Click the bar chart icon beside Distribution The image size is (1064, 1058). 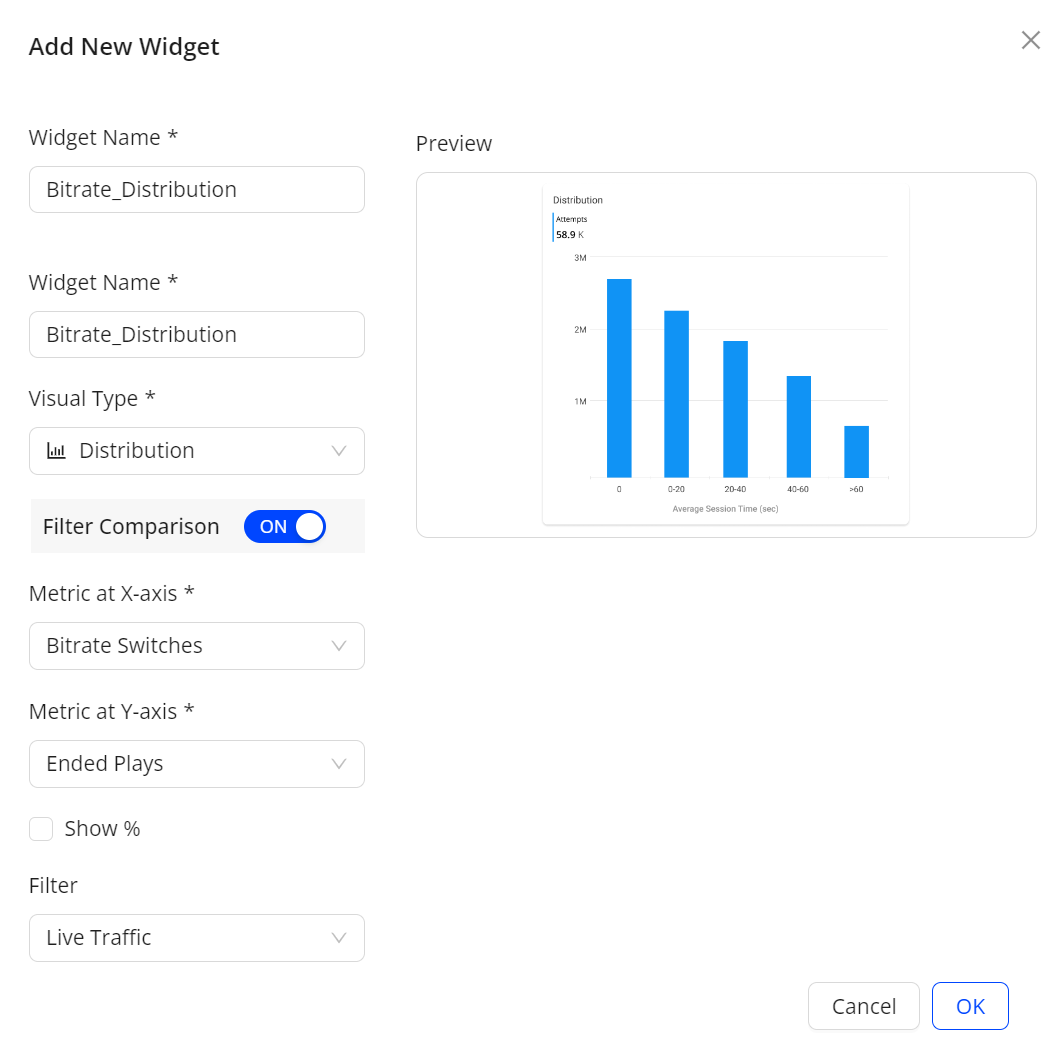tap(56, 451)
